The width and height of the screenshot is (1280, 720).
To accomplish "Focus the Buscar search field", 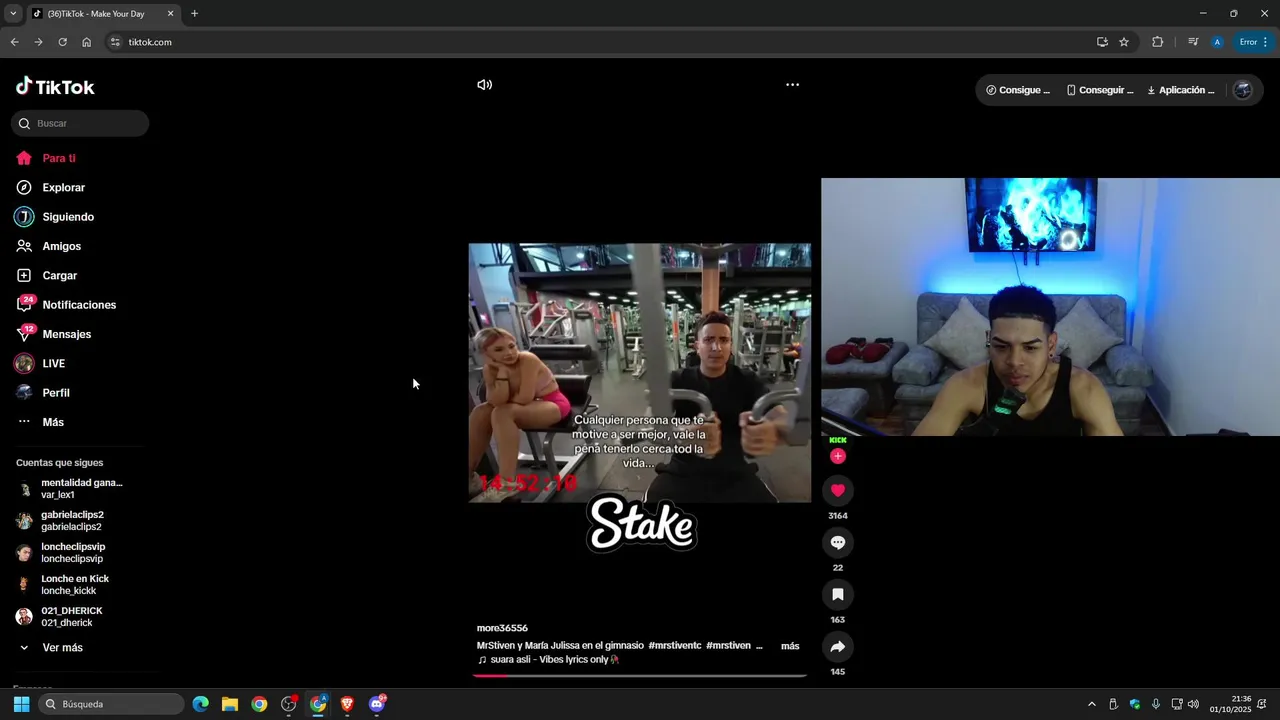I will (80, 123).
